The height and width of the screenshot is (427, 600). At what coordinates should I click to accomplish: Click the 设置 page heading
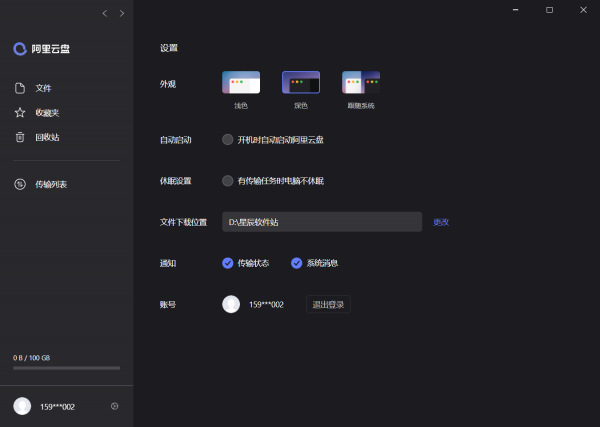pyautogui.click(x=169, y=48)
